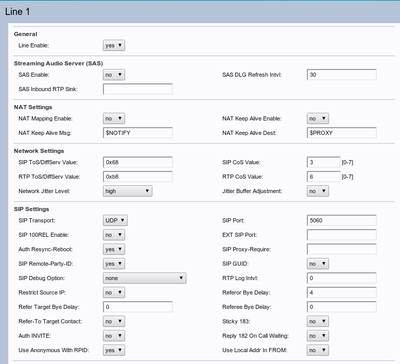Click the EXT SIP Port field
This screenshot has width=400, height=364.
coord(342,235)
